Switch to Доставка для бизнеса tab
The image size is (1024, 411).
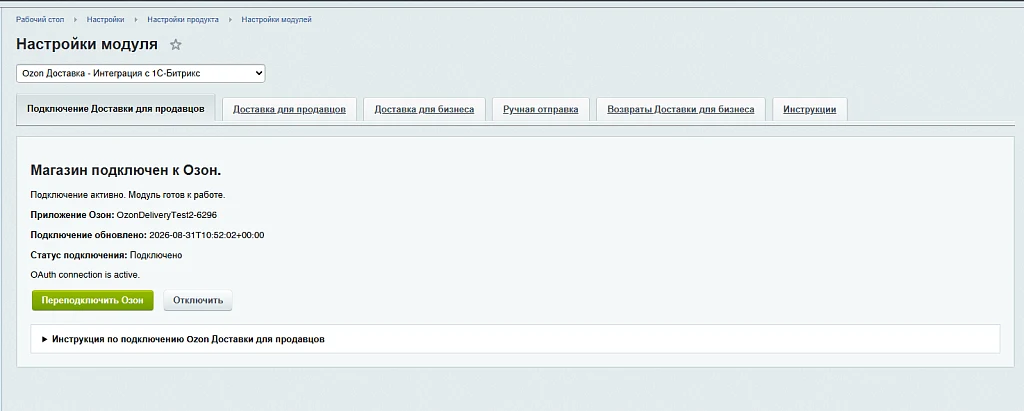point(424,109)
